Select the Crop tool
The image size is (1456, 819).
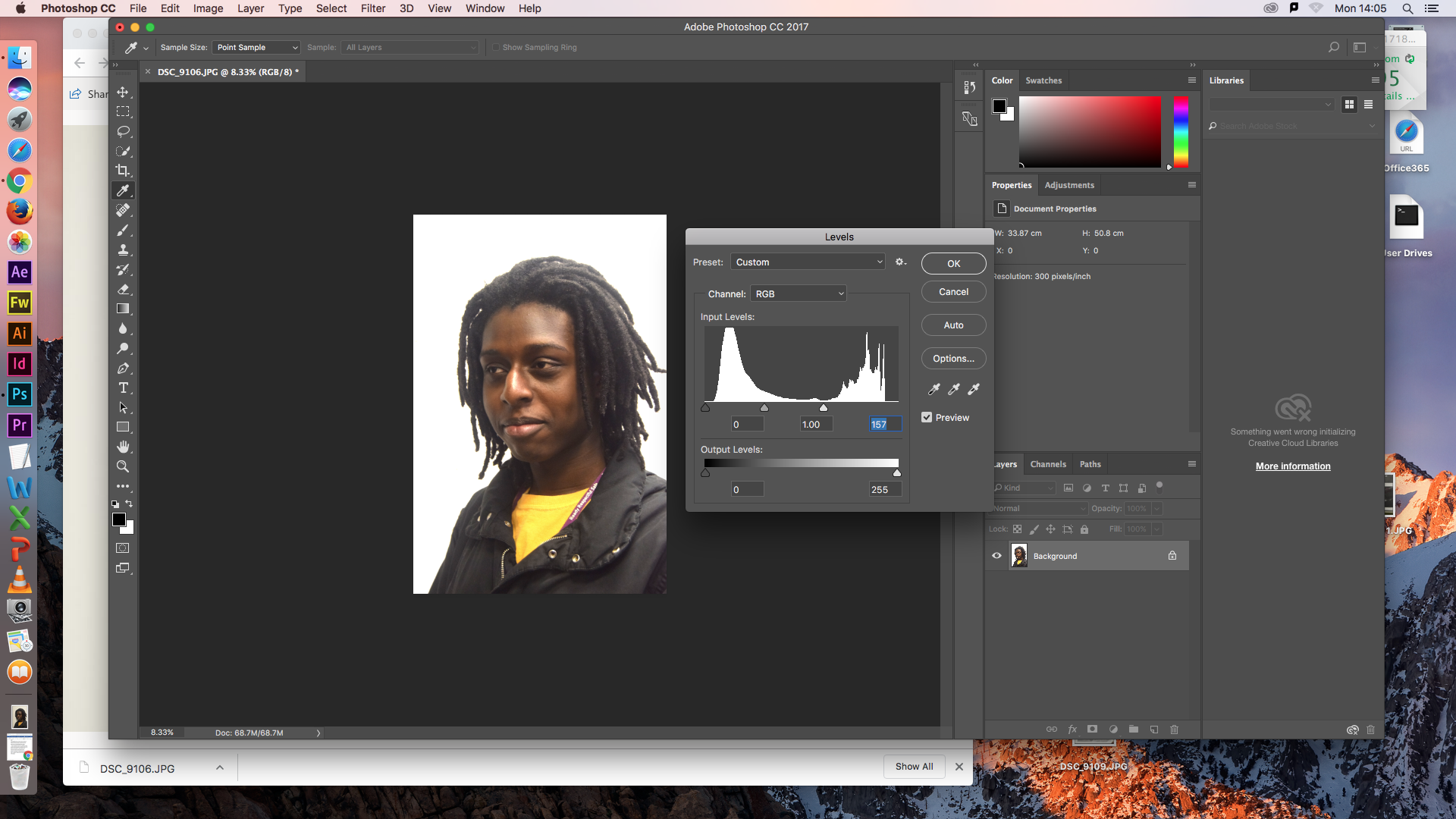tap(123, 171)
